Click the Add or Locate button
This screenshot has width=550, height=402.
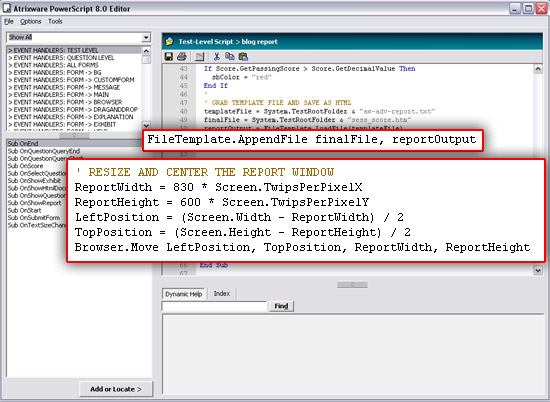tap(116, 389)
